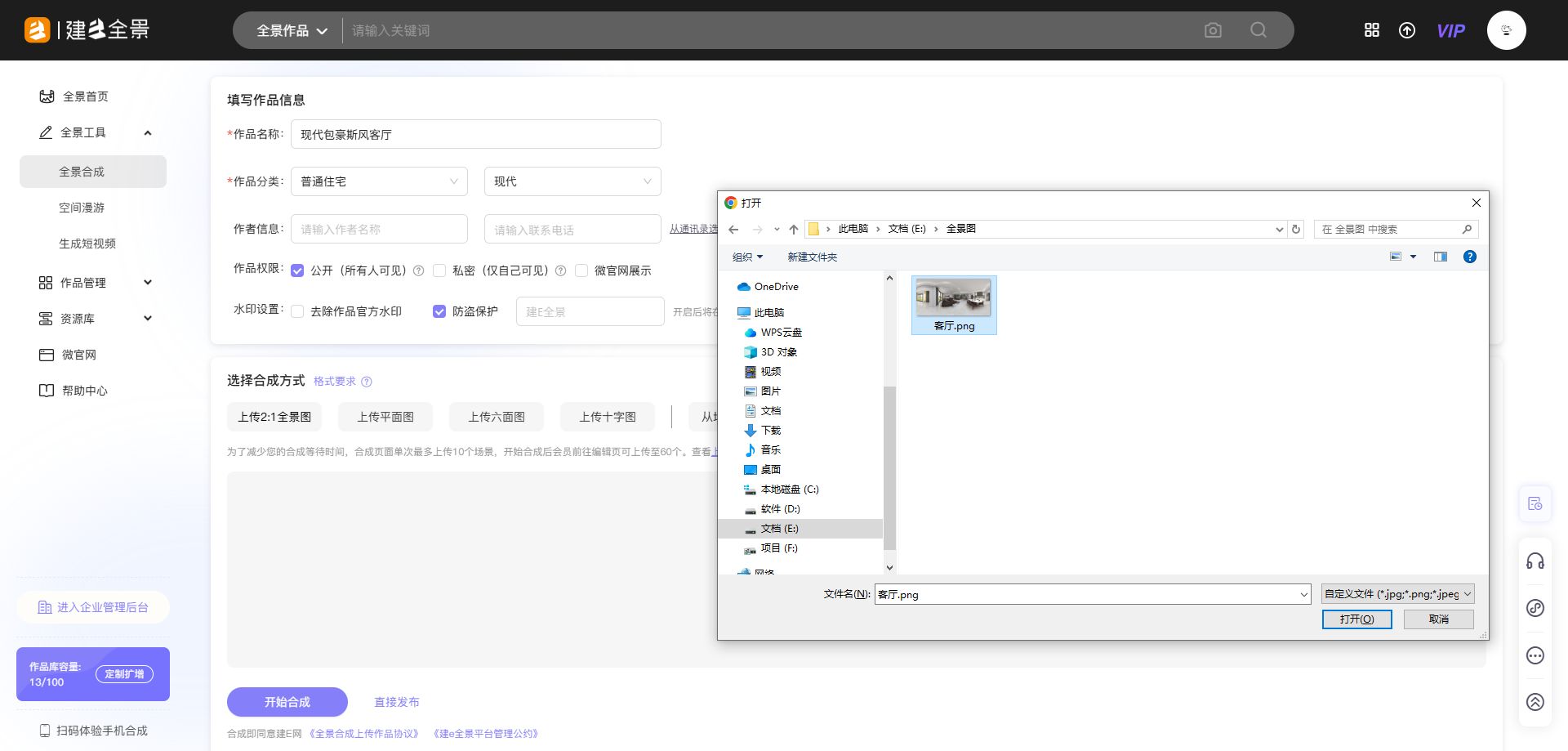This screenshot has height=751, width=1568.
Task: Click the 开始合成 button
Action: [x=287, y=702]
